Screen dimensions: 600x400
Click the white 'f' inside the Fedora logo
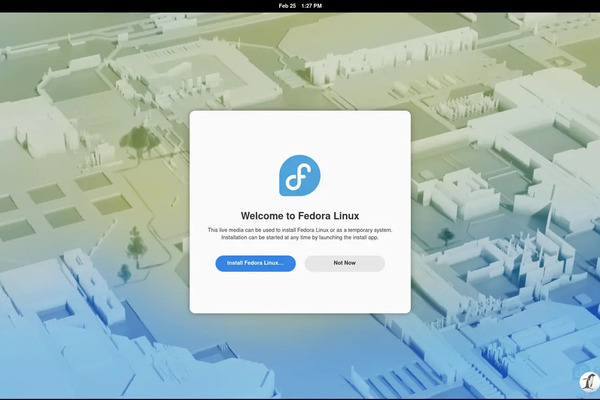pyautogui.click(x=299, y=177)
